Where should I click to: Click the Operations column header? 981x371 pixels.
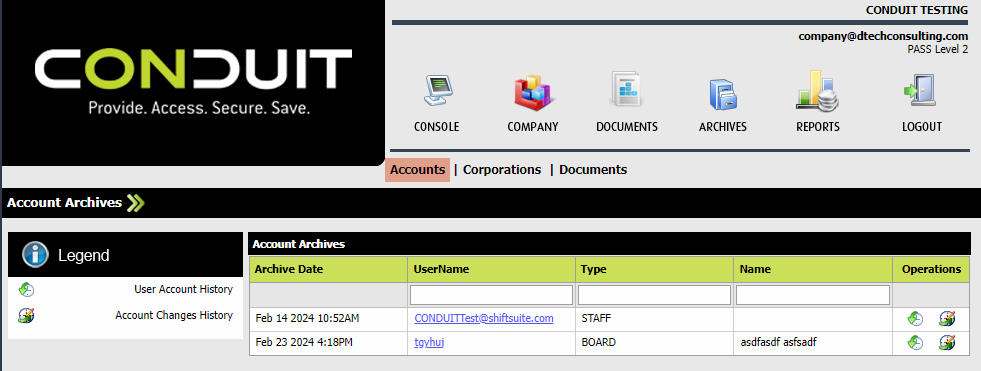click(x=931, y=269)
